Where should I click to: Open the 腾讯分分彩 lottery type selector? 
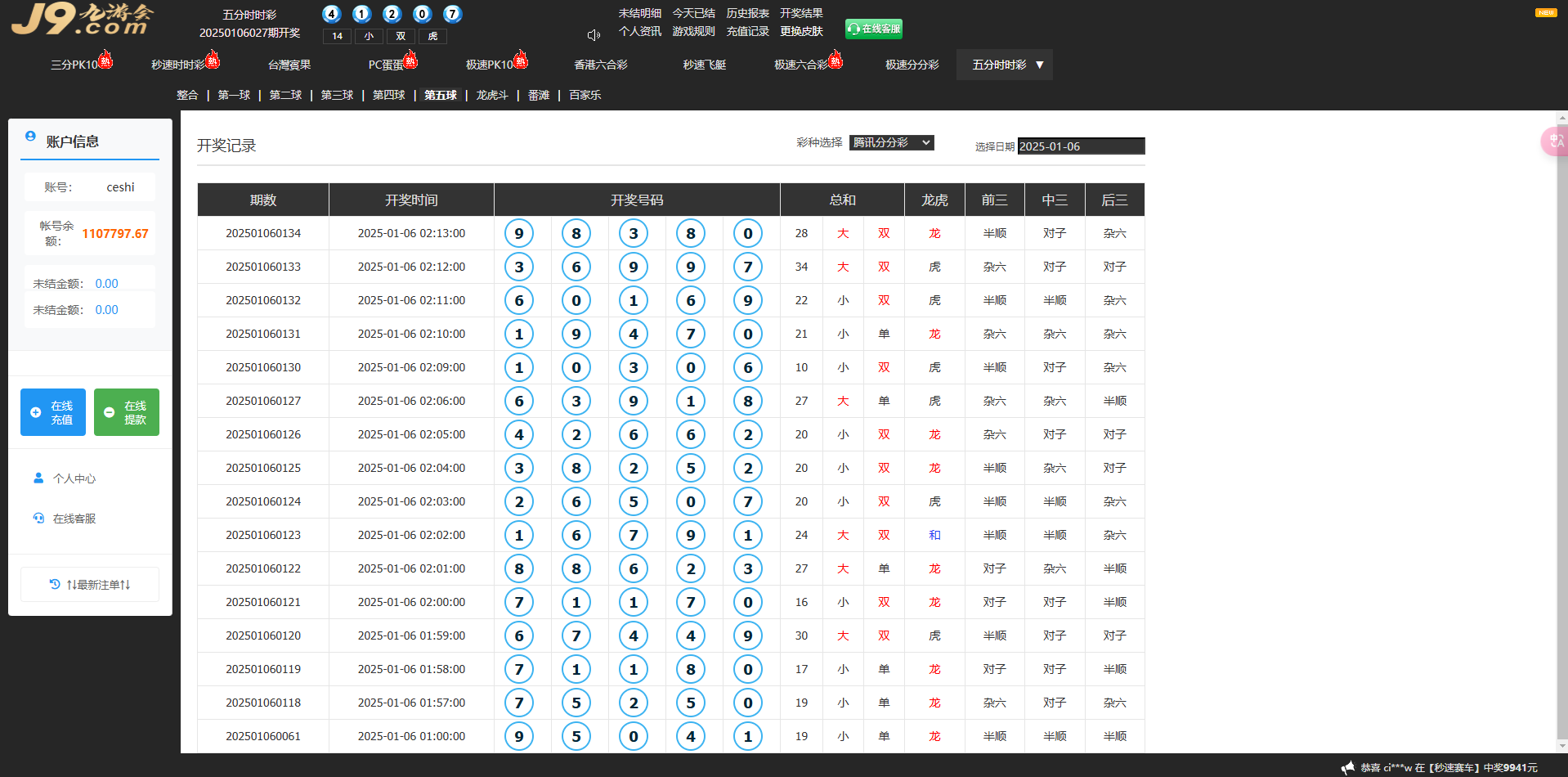coord(891,142)
